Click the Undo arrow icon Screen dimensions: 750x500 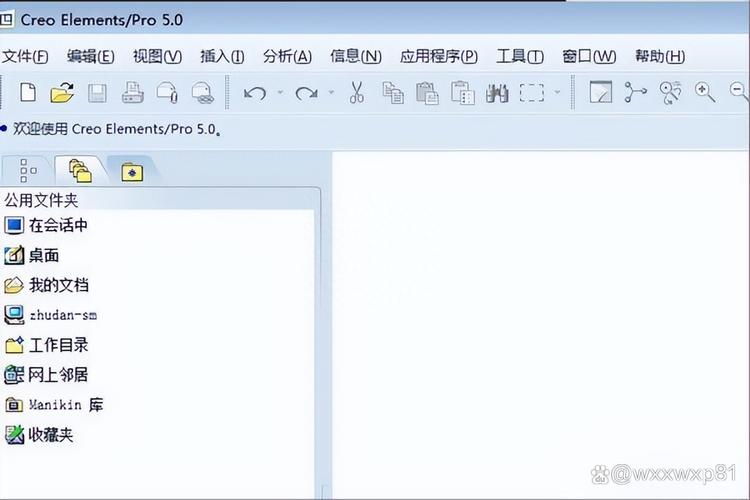[x=255, y=93]
